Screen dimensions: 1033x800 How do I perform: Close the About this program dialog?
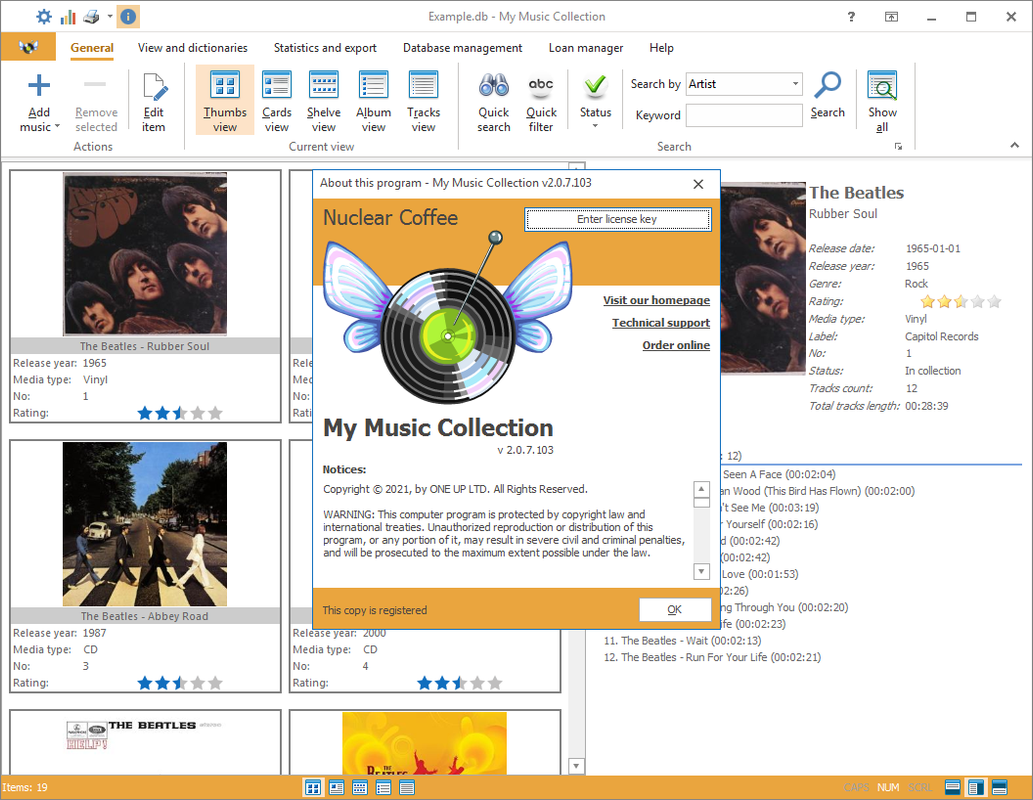(x=698, y=184)
